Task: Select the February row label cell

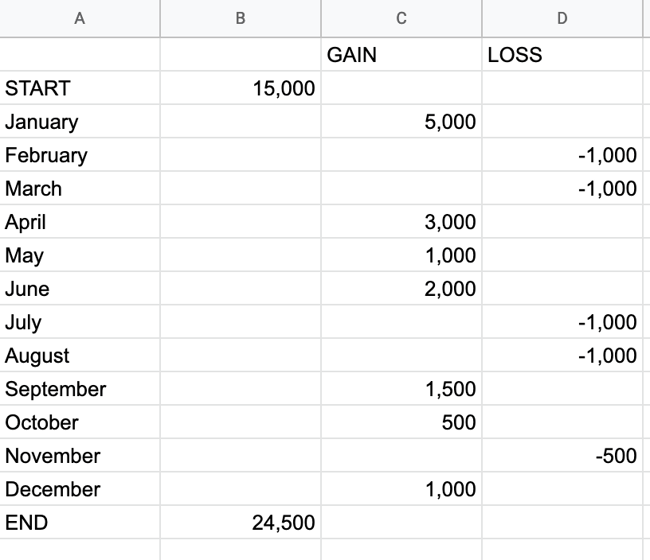Action: coord(80,156)
